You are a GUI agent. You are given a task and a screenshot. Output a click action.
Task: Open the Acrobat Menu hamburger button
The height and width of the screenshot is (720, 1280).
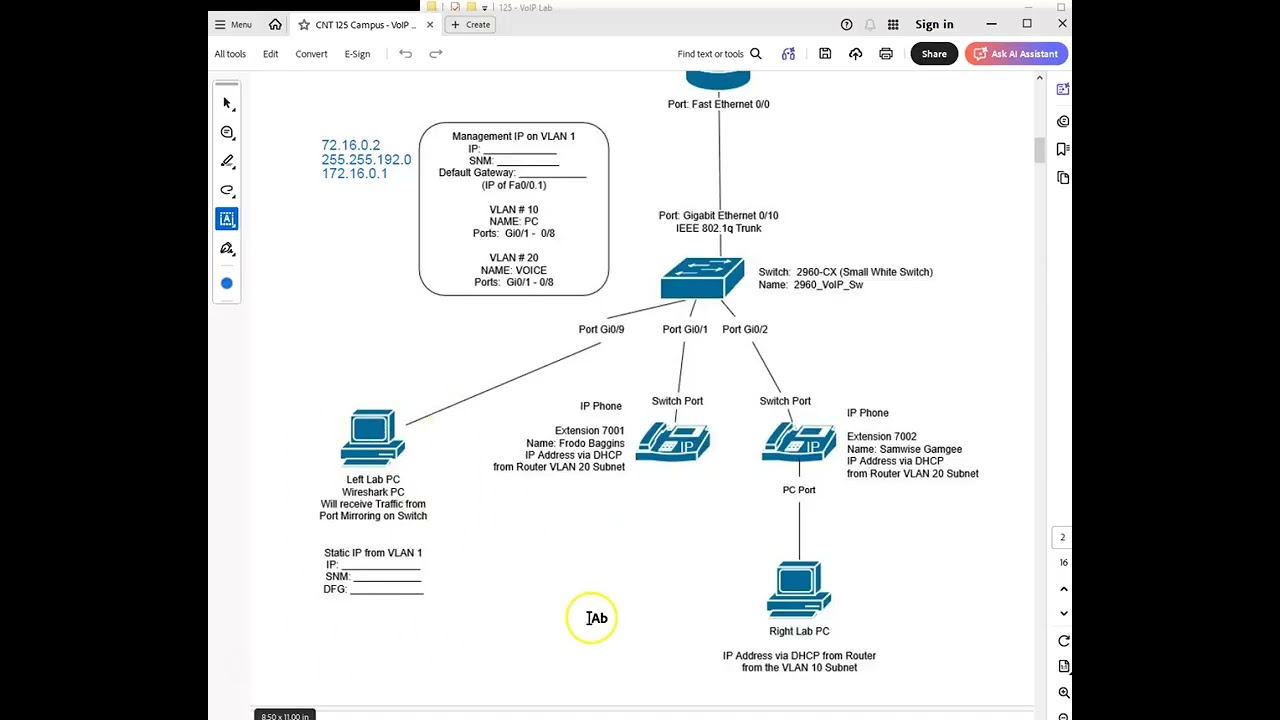pos(233,24)
